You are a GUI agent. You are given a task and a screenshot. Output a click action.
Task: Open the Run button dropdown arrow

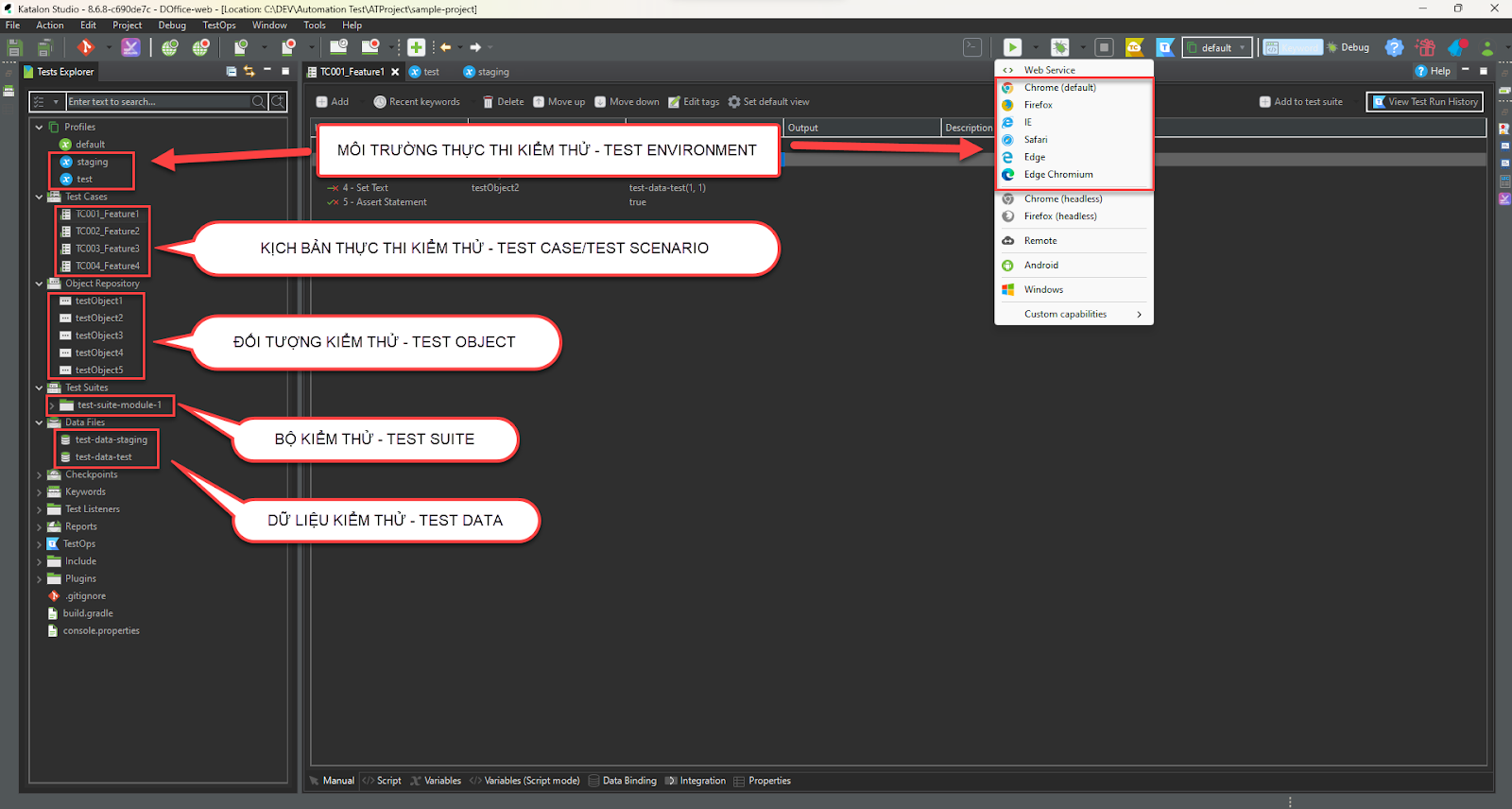click(x=1036, y=47)
